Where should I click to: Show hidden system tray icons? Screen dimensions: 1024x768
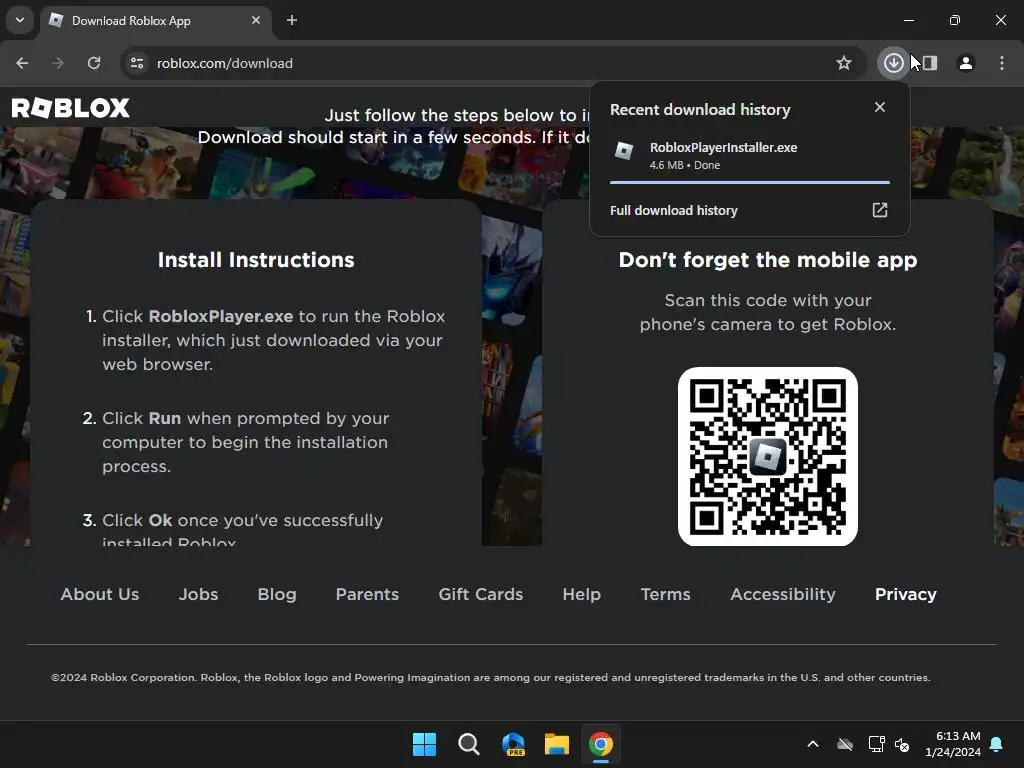813,744
